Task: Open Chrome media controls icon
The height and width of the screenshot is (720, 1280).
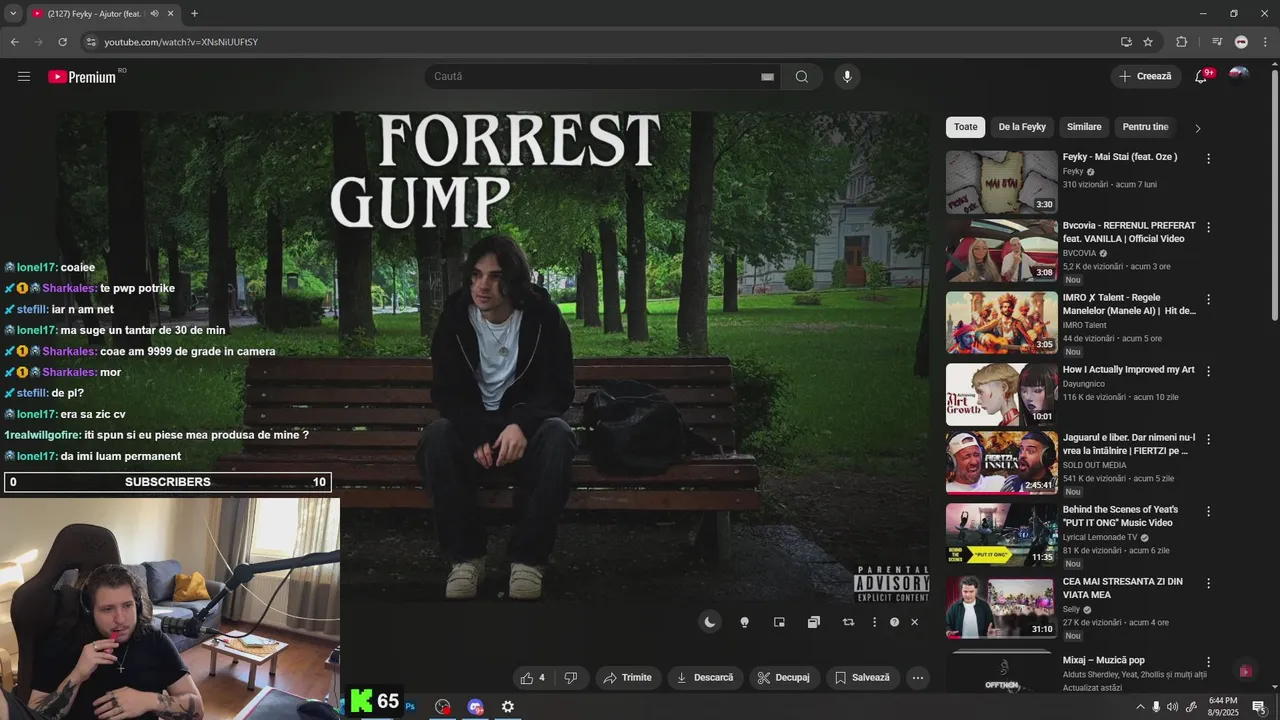Action: 1217,42
